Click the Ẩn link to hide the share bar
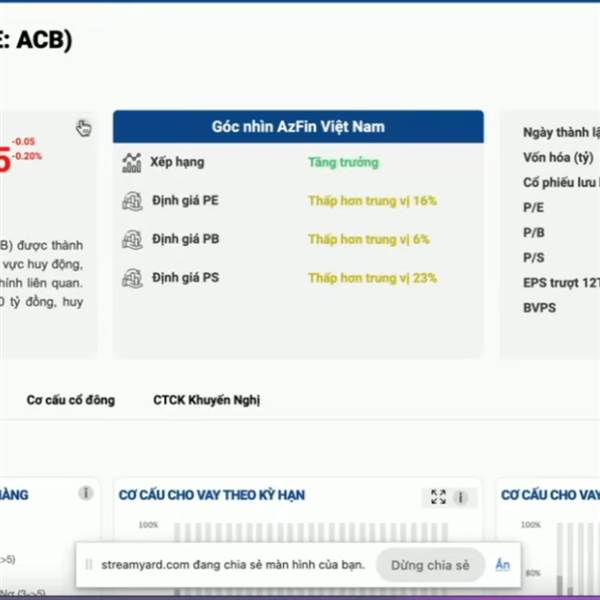600x600 pixels. click(502, 565)
